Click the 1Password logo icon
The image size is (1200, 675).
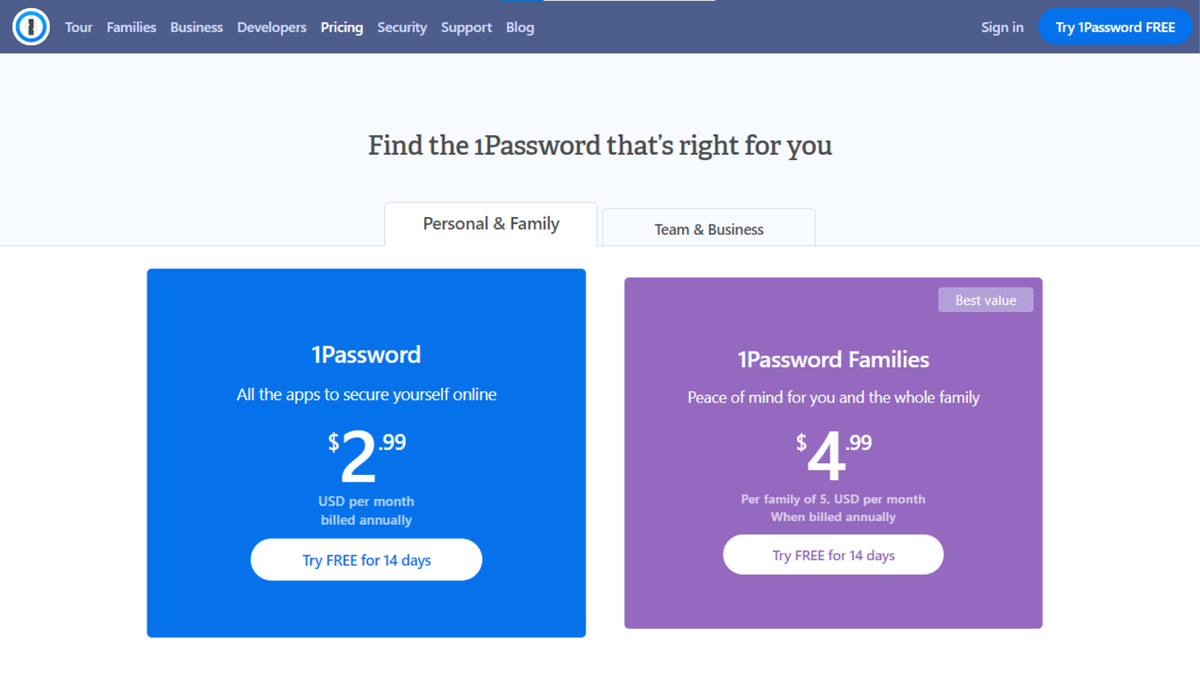[x=30, y=27]
